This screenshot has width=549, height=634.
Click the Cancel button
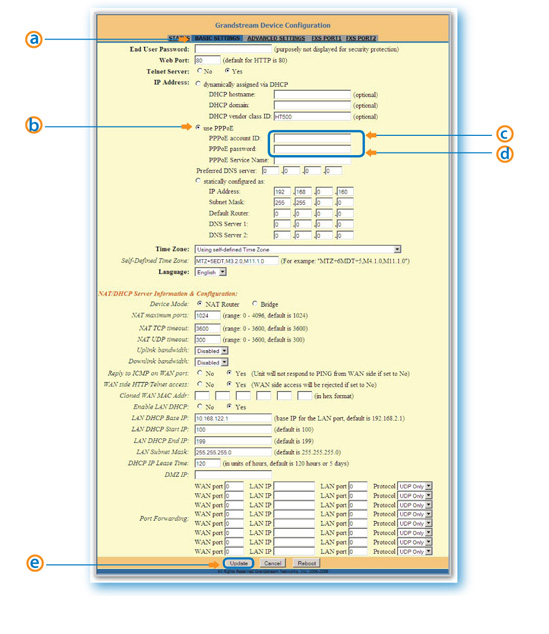272,563
